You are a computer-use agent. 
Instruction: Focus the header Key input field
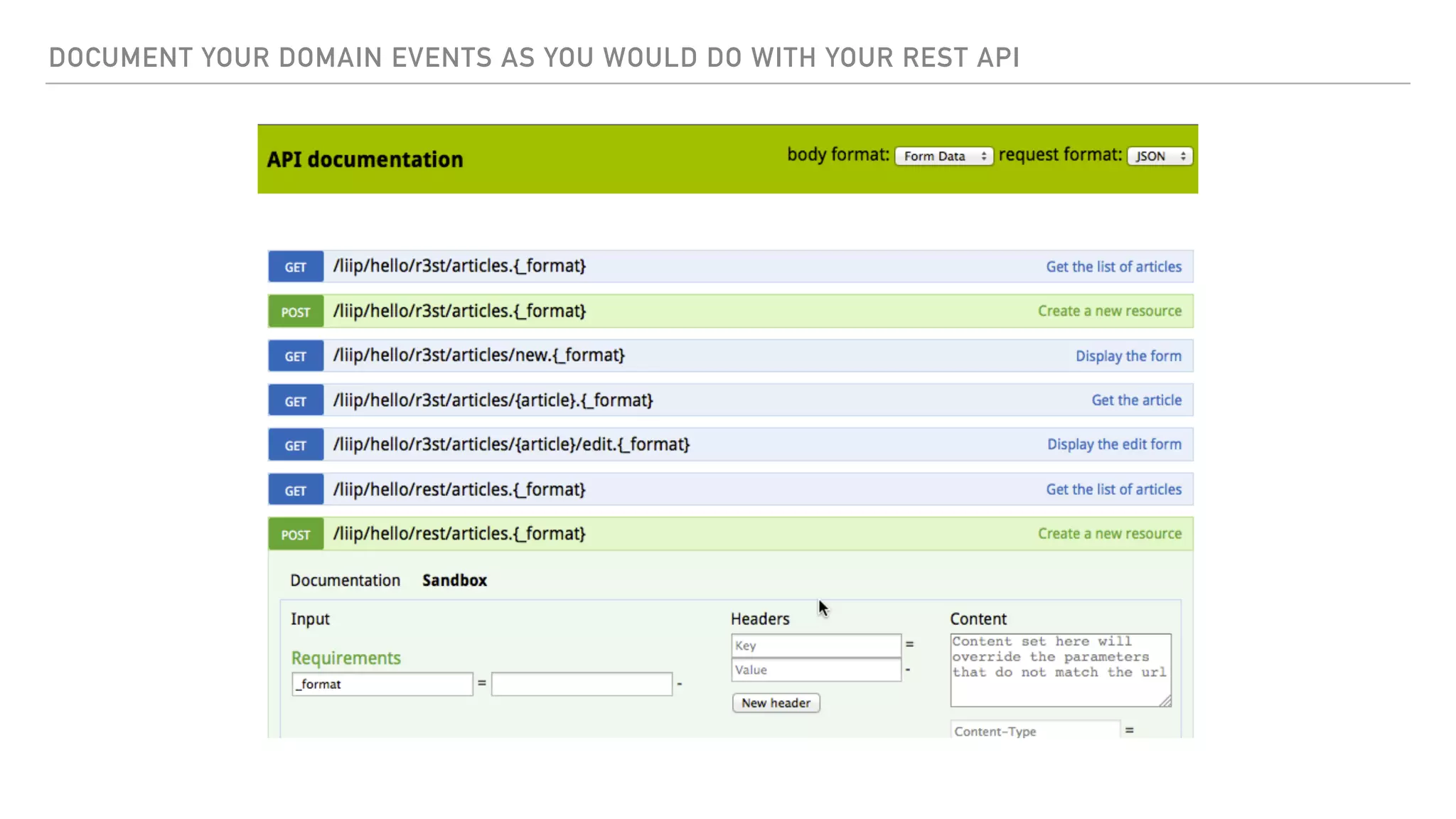[x=816, y=646]
